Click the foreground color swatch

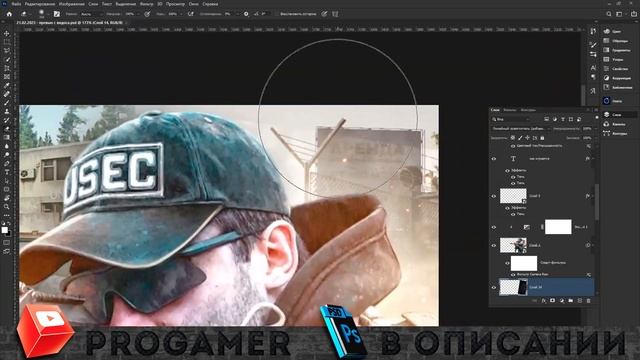4,230
